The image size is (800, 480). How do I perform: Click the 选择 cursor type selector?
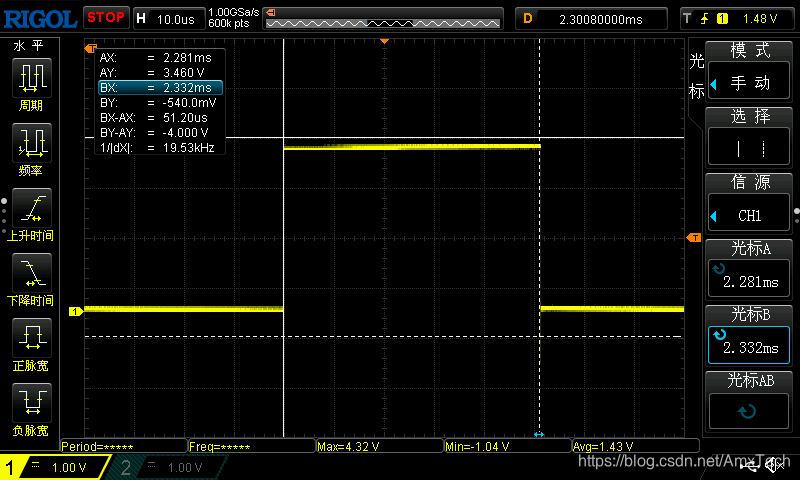click(x=748, y=148)
